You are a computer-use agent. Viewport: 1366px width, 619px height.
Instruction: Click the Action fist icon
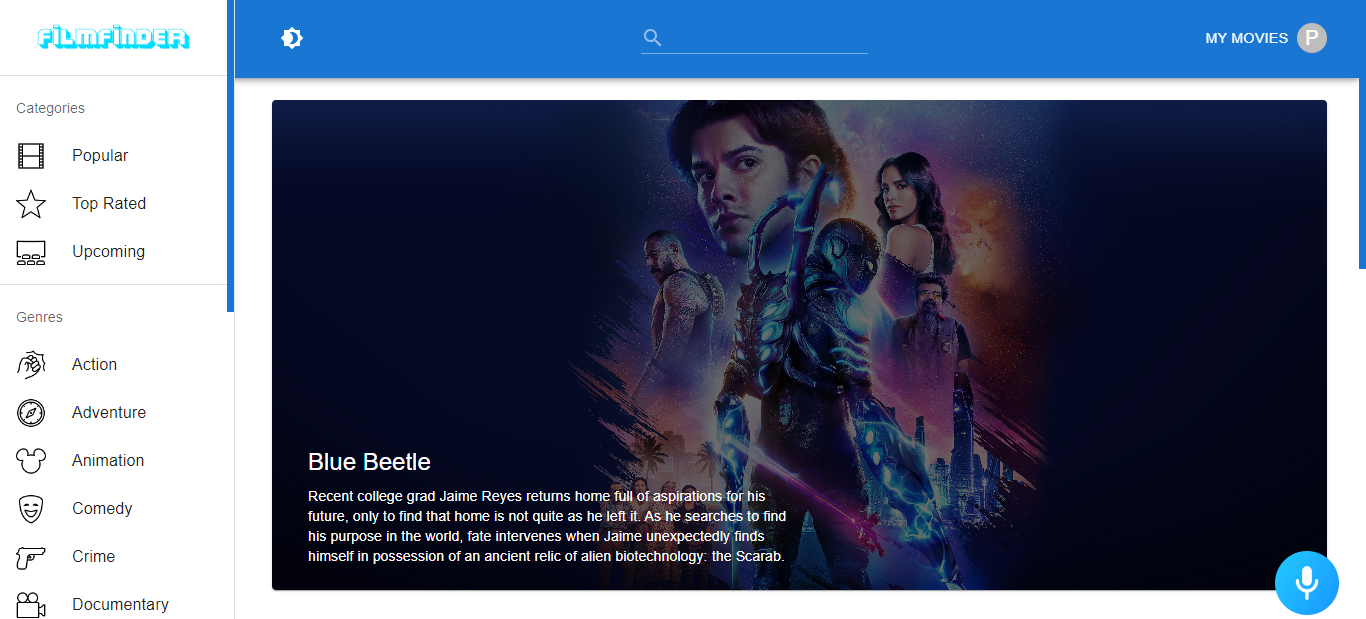click(x=31, y=365)
